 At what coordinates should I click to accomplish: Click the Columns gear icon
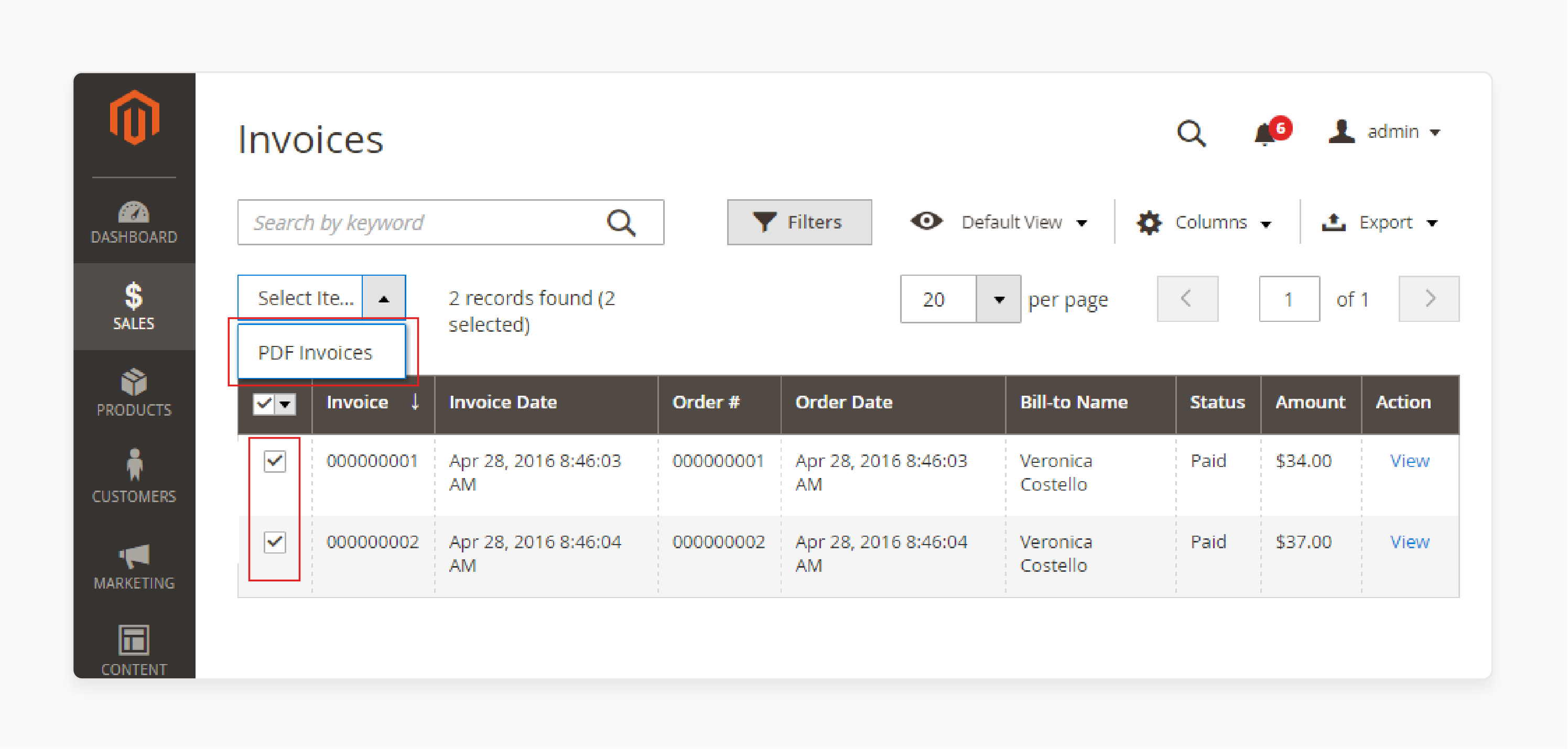click(x=1149, y=223)
